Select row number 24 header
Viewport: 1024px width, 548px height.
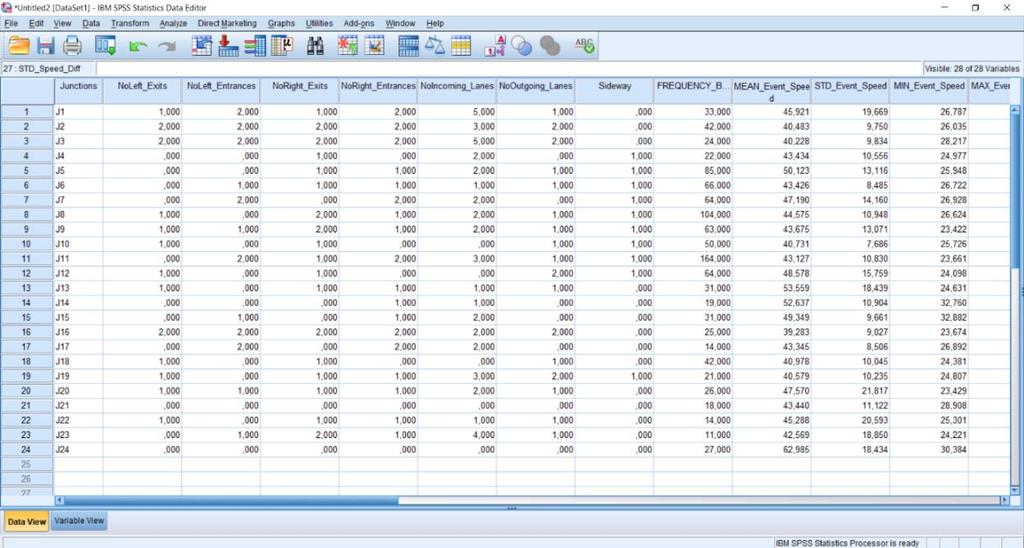click(27, 449)
